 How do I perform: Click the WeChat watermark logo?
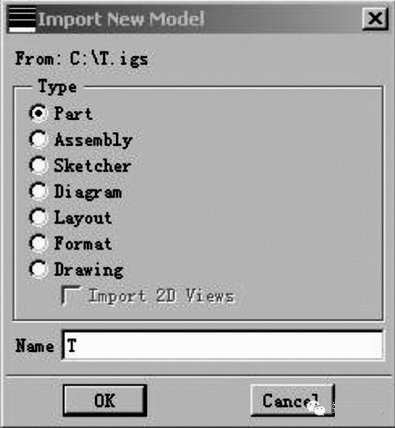click(316, 408)
